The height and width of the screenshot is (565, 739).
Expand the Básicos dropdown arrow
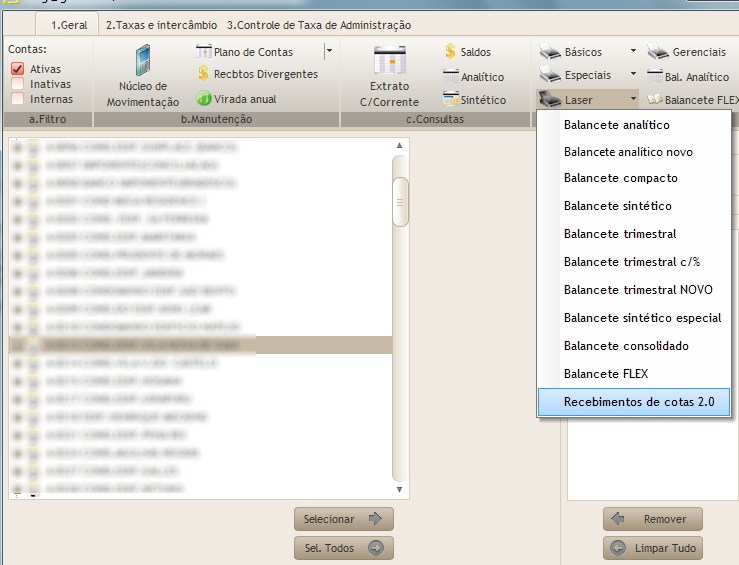point(632,52)
